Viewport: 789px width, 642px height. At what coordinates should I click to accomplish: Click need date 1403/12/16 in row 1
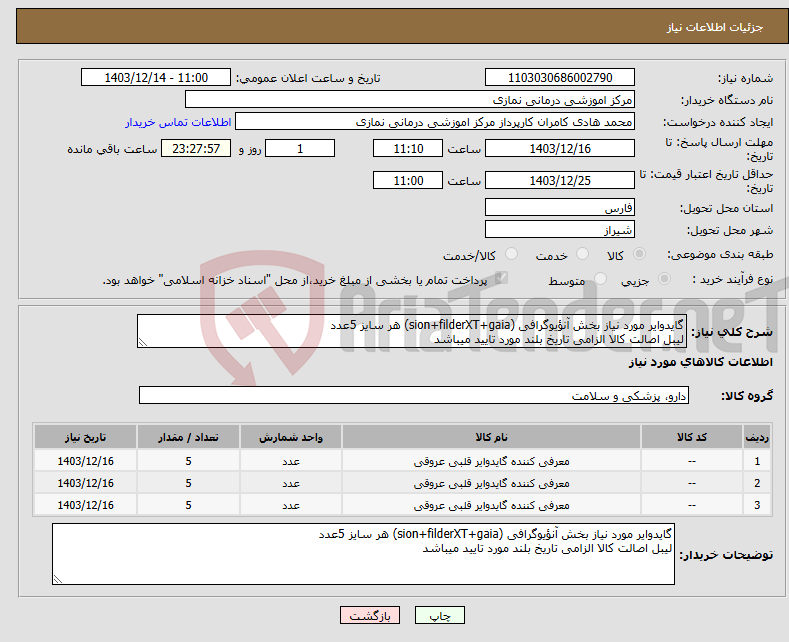tap(86, 461)
